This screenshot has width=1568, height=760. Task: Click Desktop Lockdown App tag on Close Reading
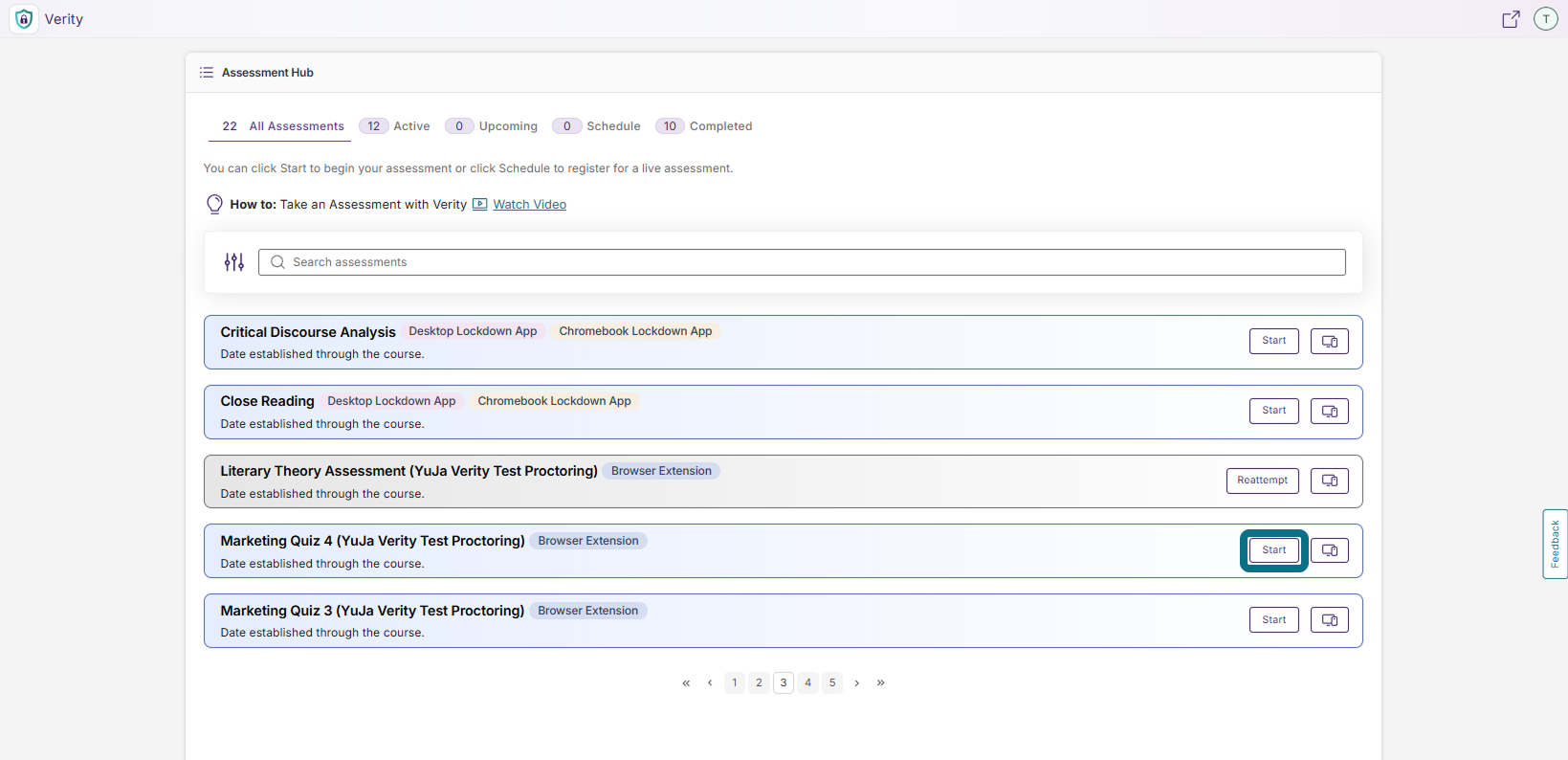click(391, 401)
